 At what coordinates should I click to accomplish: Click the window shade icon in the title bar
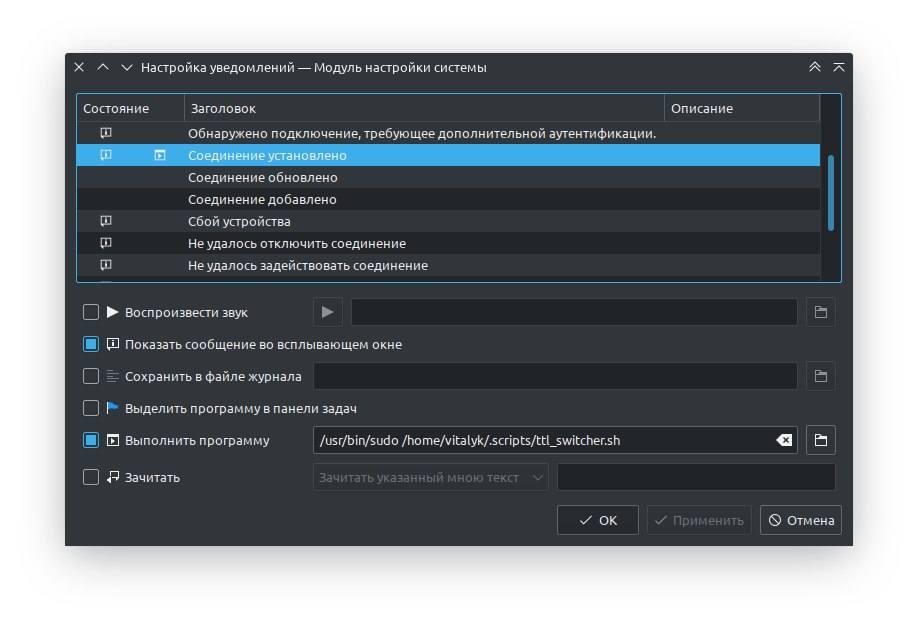(x=839, y=67)
